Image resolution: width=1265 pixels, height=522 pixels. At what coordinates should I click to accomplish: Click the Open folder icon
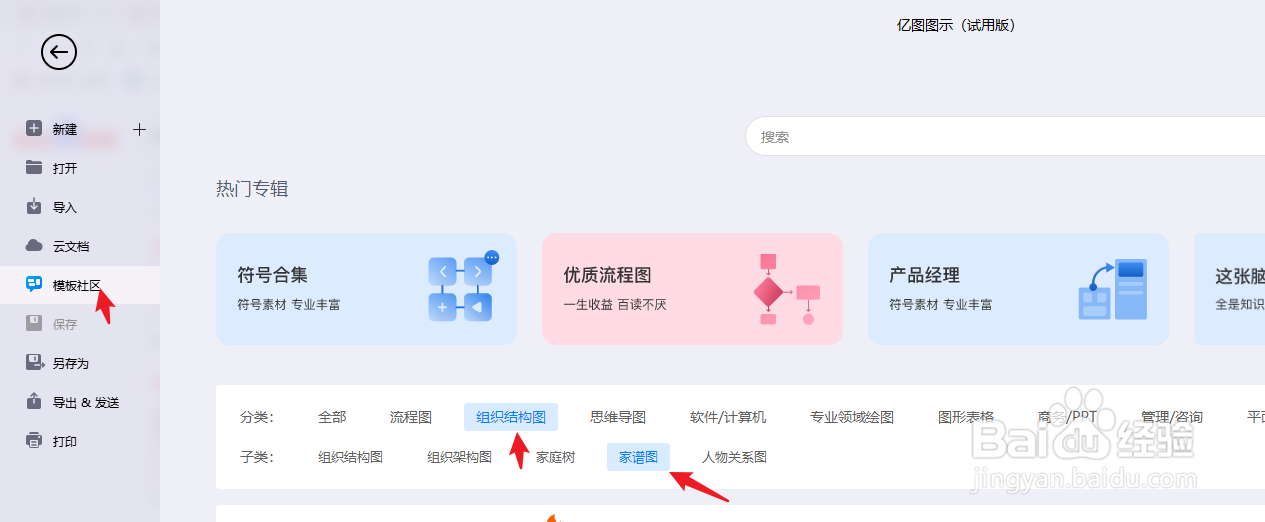(x=34, y=167)
